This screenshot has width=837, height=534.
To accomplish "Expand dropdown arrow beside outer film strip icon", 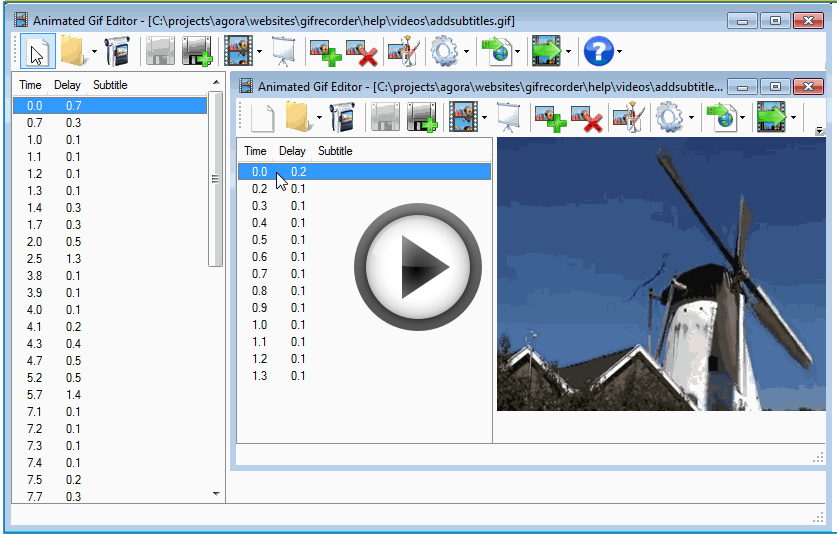I will click(x=259, y=52).
